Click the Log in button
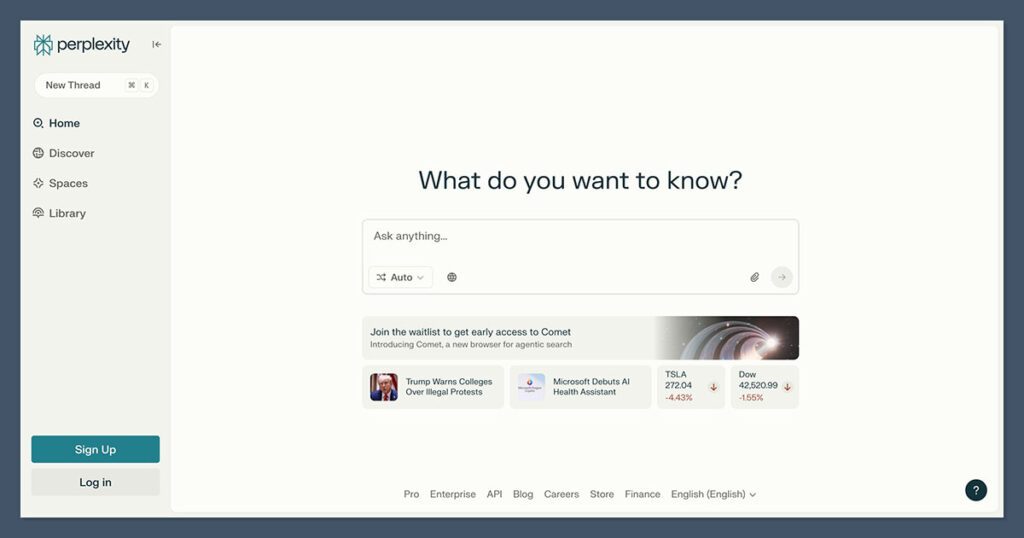This screenshot has width=1024, height=538. [x=95, y=482]
